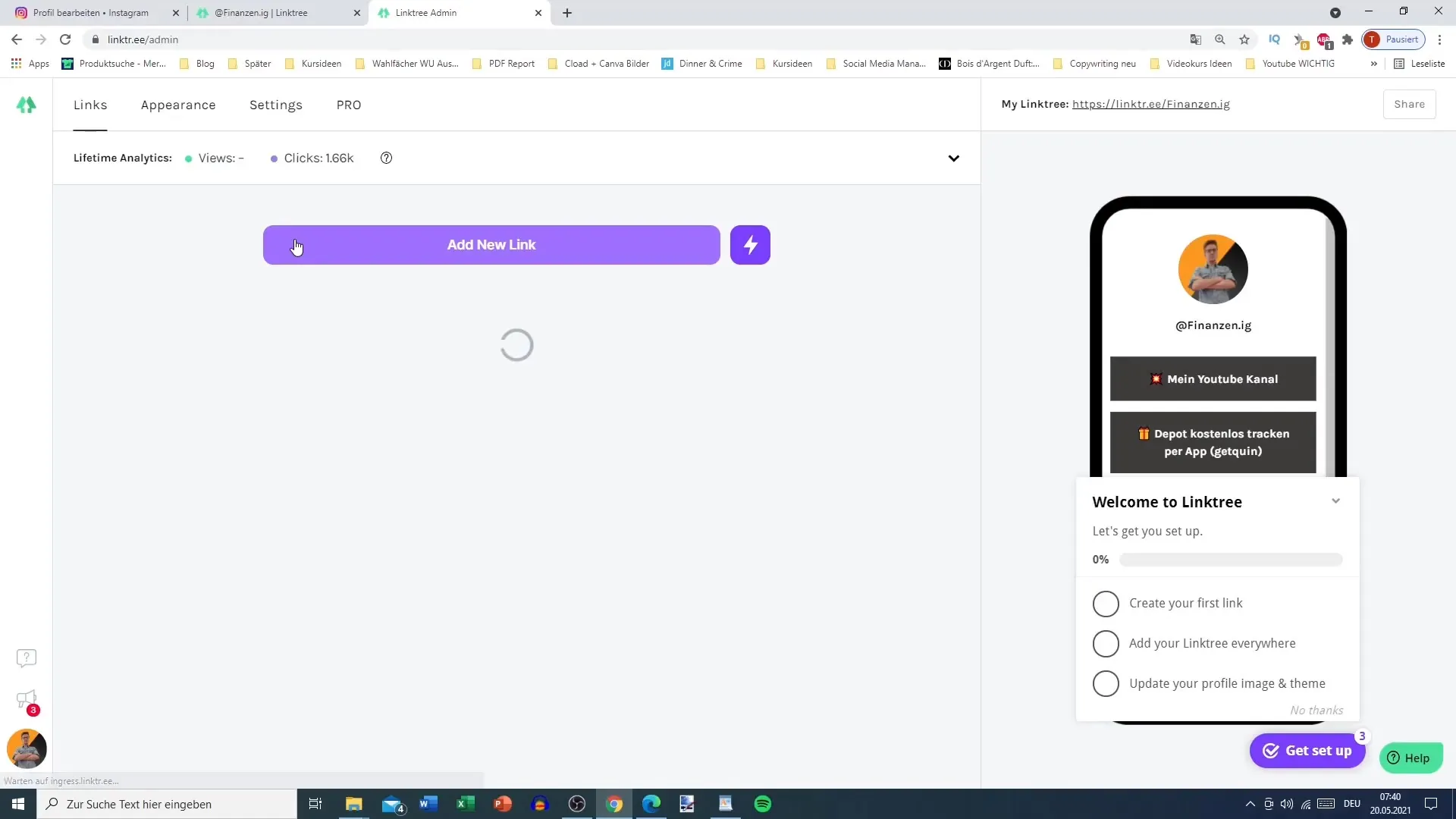
Task: Open PowerPoint from the taskbar
Action: coord(503,804)
